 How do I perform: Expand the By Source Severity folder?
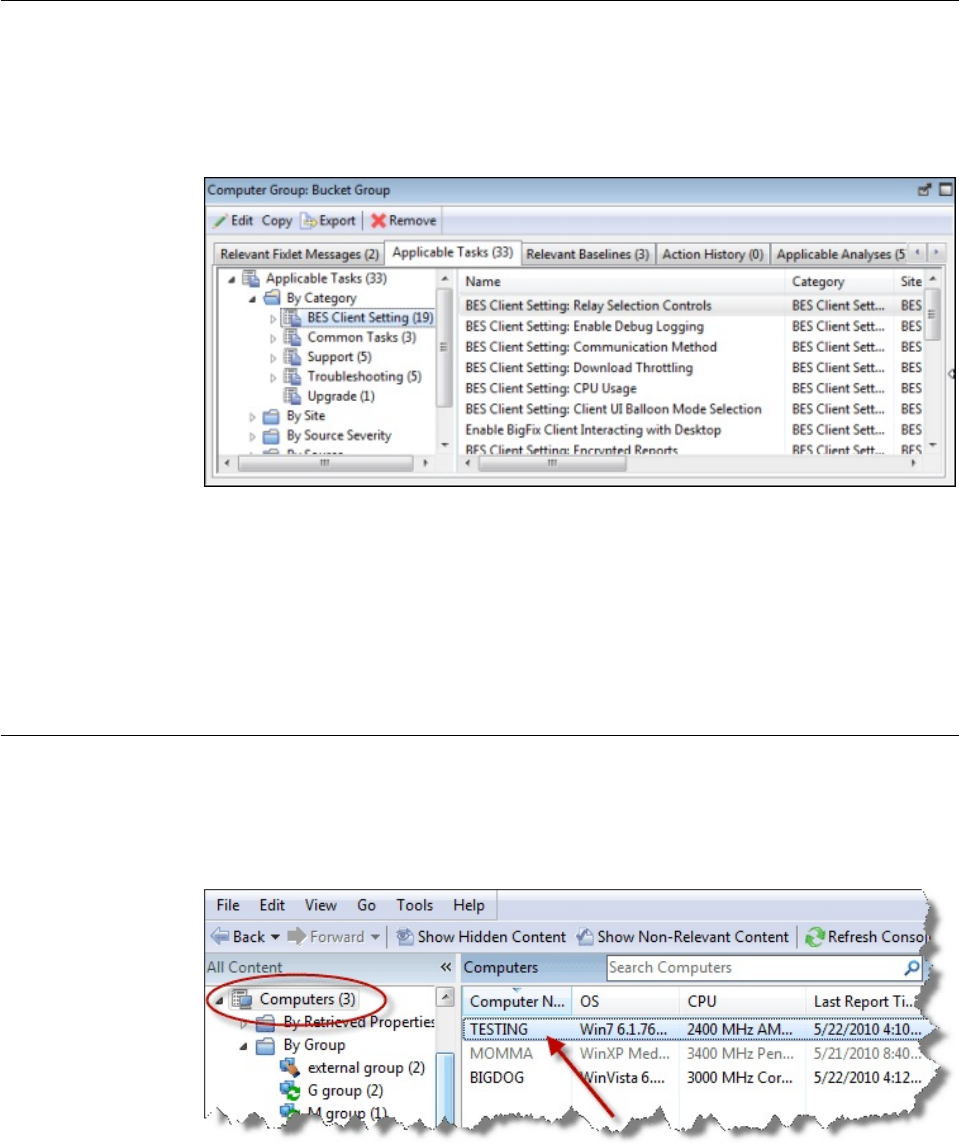(253, 437)
